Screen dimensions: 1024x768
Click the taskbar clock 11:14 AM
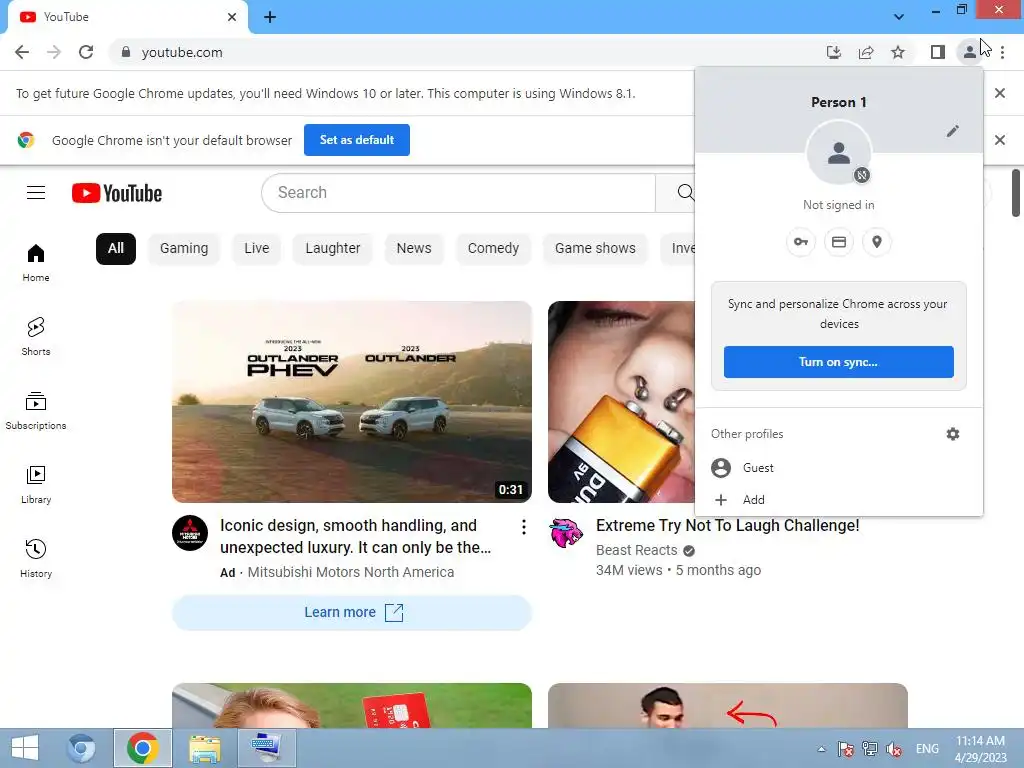980,741
